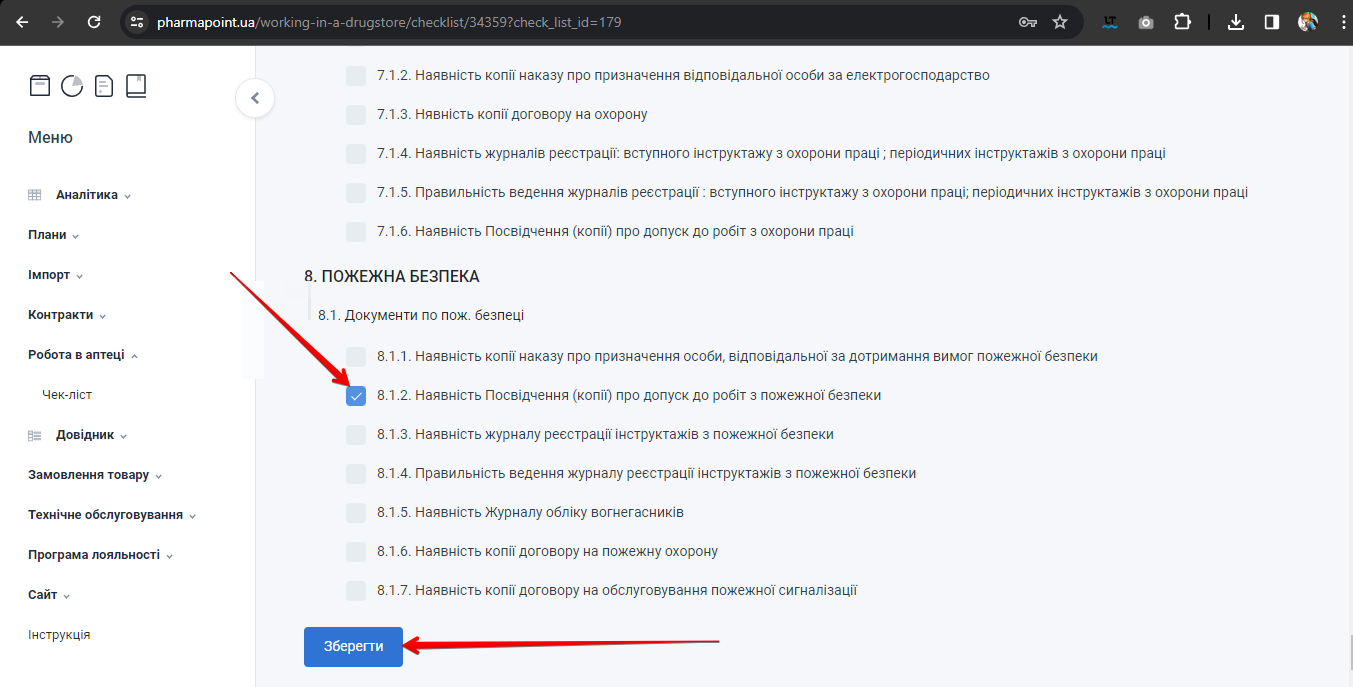This screenshot has height=687, width=1353.
Task: Bookmark this page with the star icon
Action: click(x=1060, y=22)
